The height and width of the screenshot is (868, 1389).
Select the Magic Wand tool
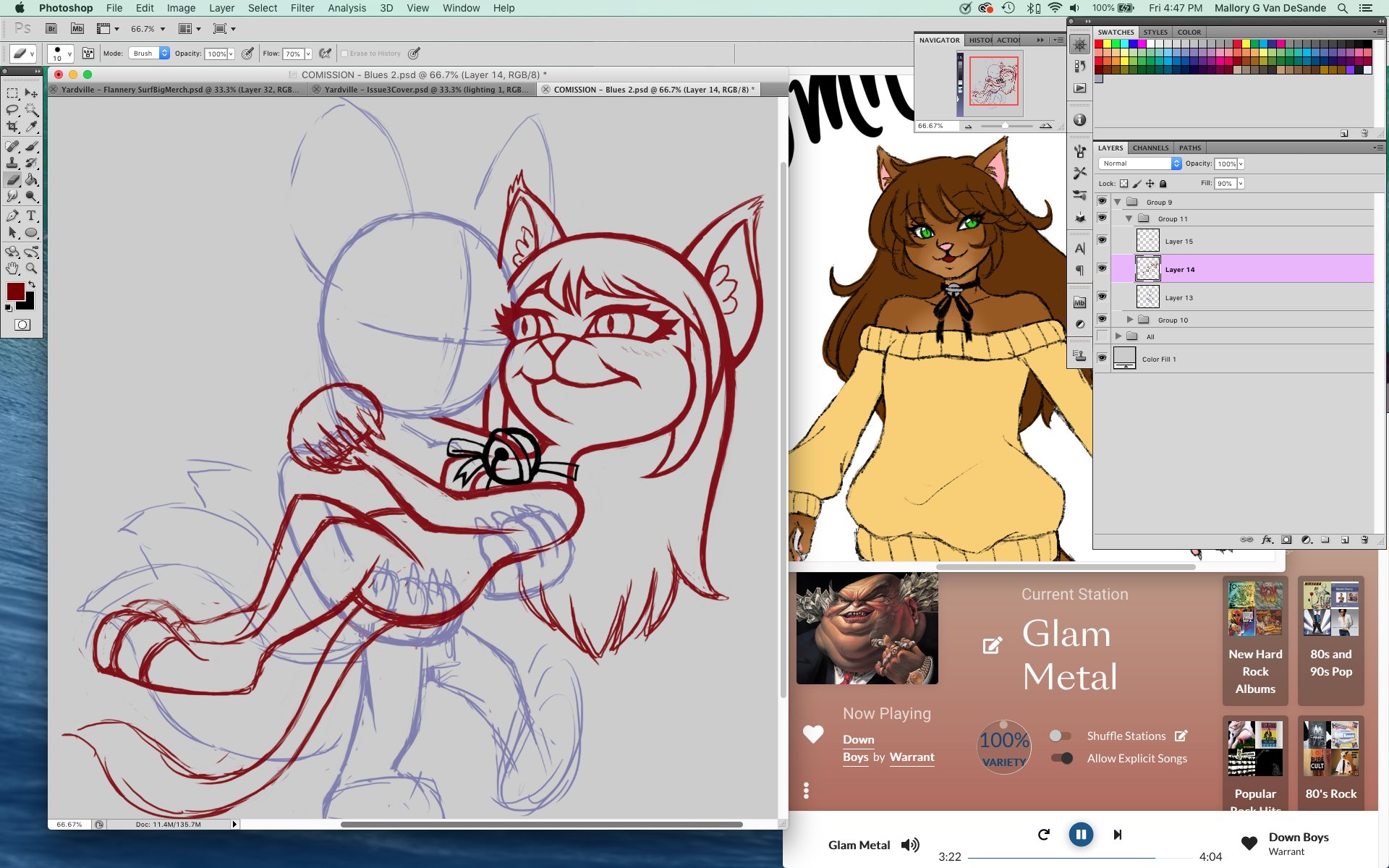point(31,110)
